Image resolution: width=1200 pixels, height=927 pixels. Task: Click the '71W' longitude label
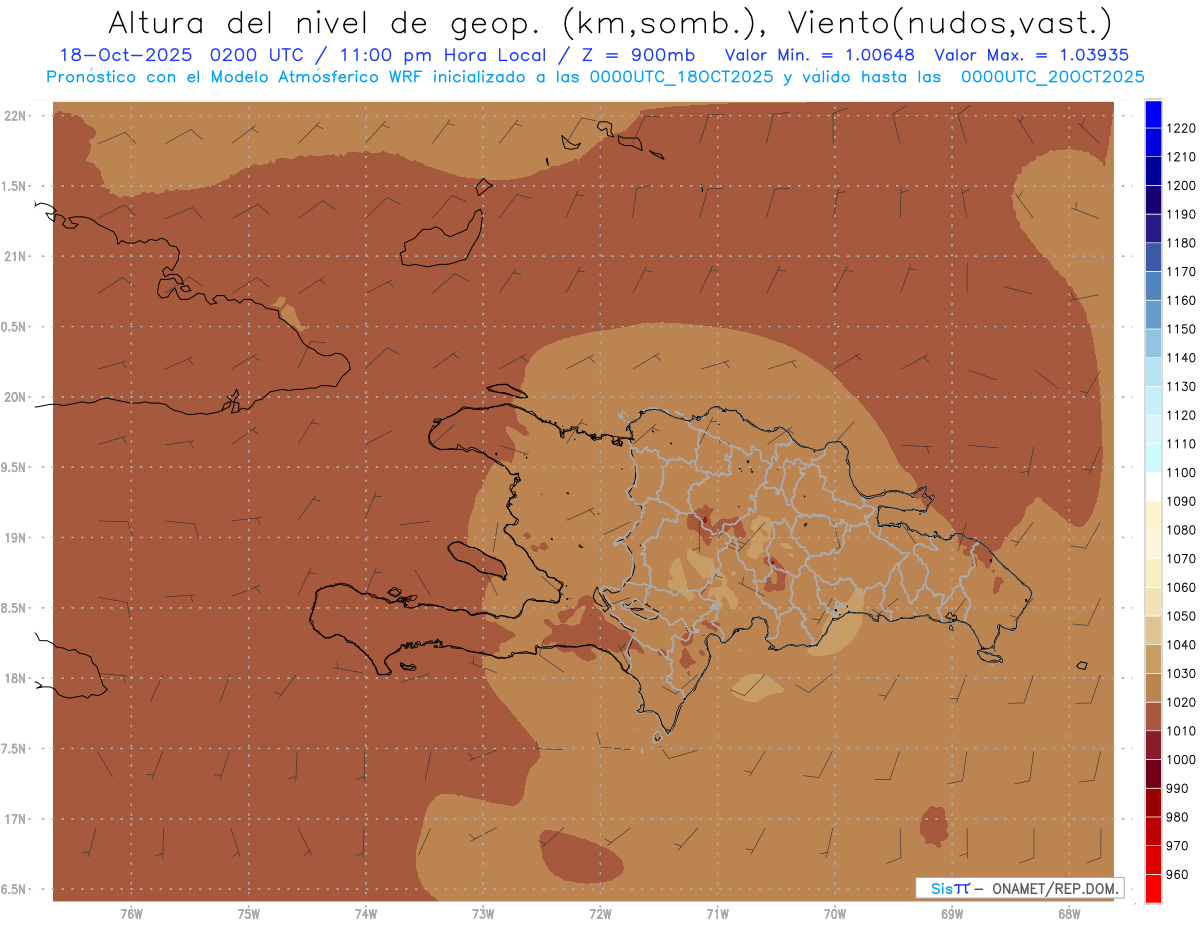pyautogui.click(x=717, y=914)
